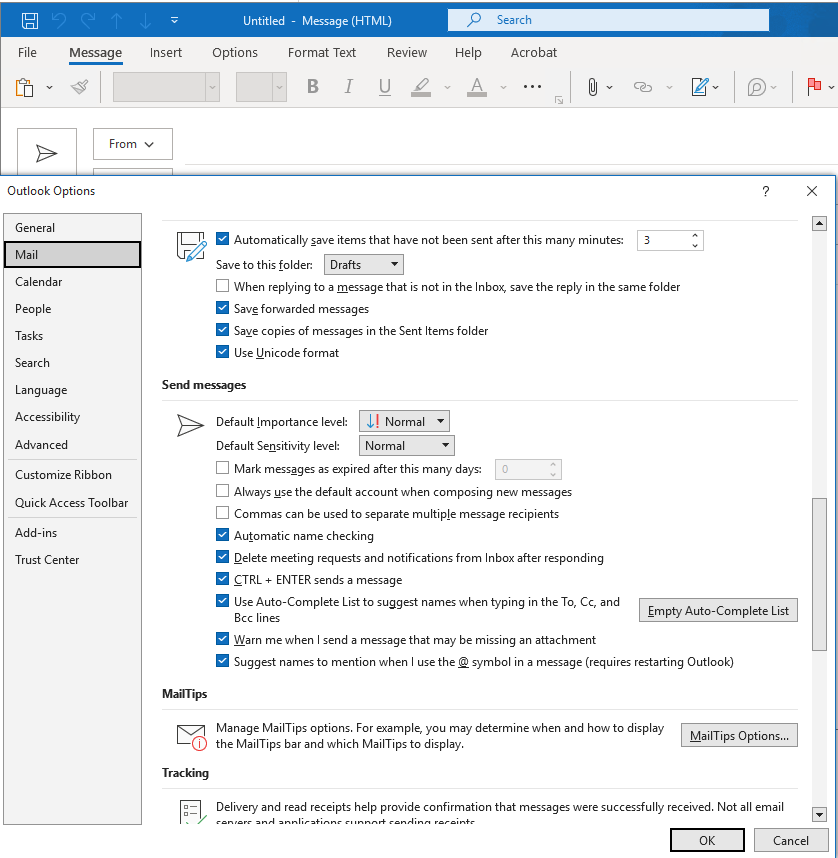
Task: Enable Always use the default account
Action: tap(222, 491)
